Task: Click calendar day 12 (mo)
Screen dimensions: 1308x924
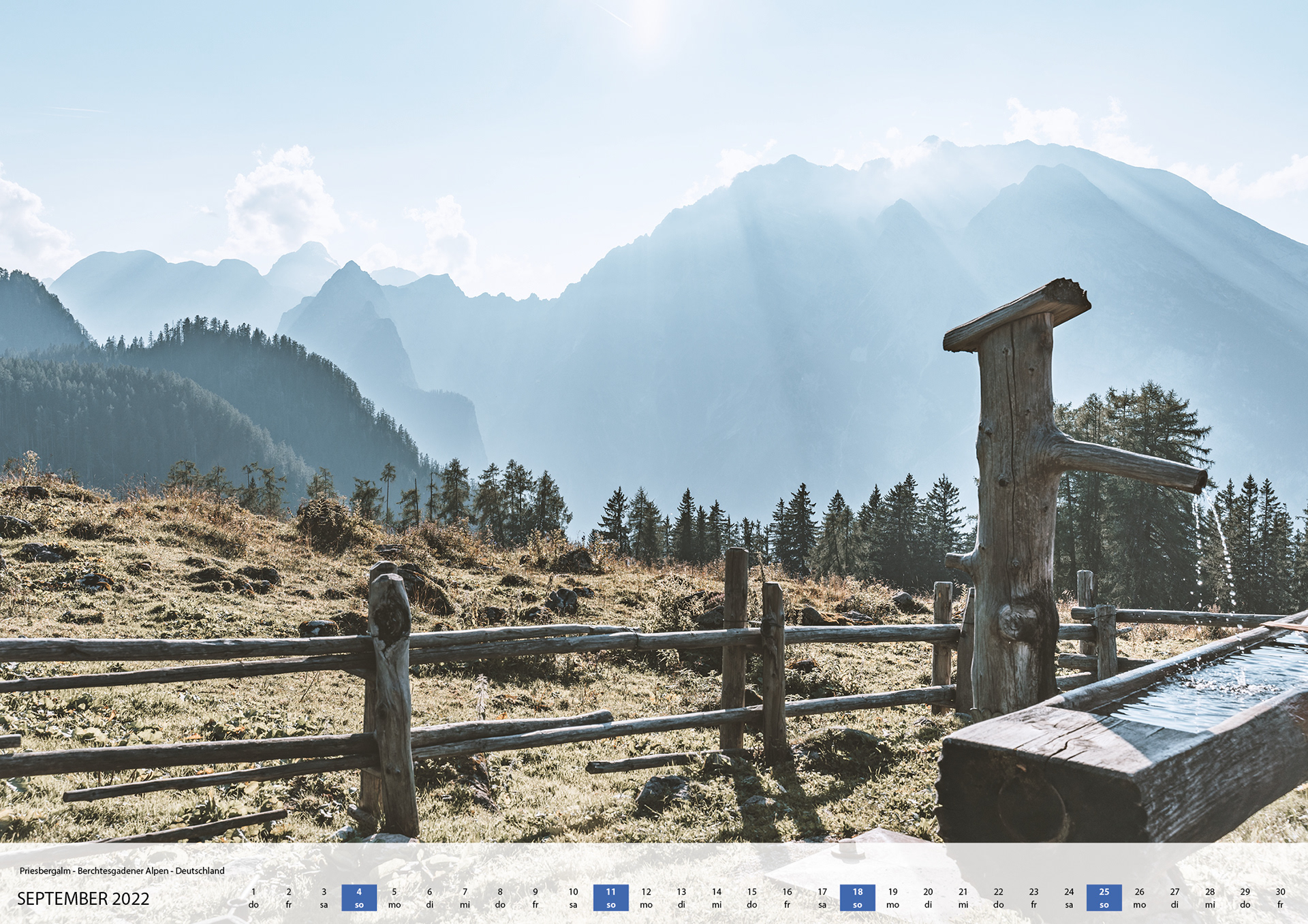Action: [x=646, y=897]
